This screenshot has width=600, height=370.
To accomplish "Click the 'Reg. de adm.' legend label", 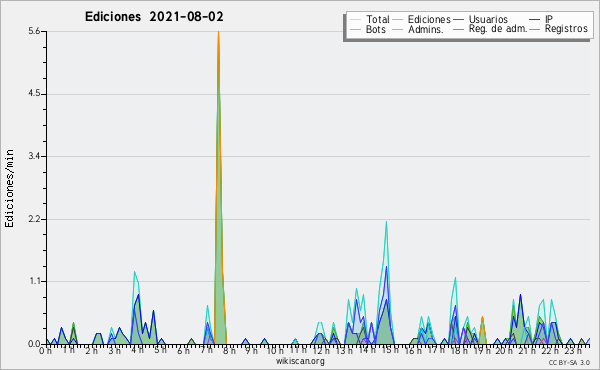I will point(498,29).
